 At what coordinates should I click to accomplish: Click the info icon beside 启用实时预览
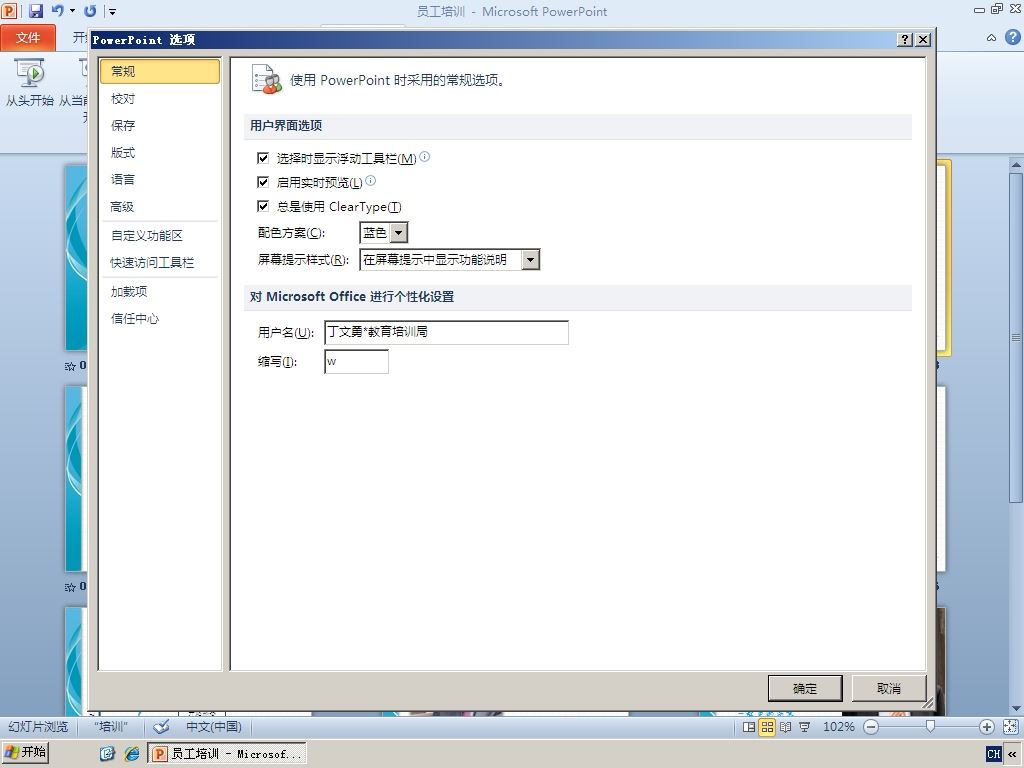pyautogui.click(x=370, y=180)
